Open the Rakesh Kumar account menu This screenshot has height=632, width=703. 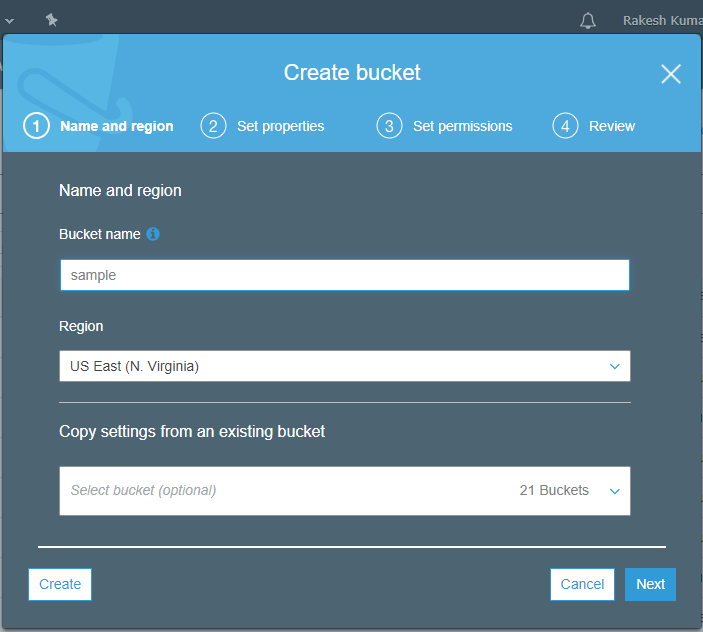pos(660,21)
